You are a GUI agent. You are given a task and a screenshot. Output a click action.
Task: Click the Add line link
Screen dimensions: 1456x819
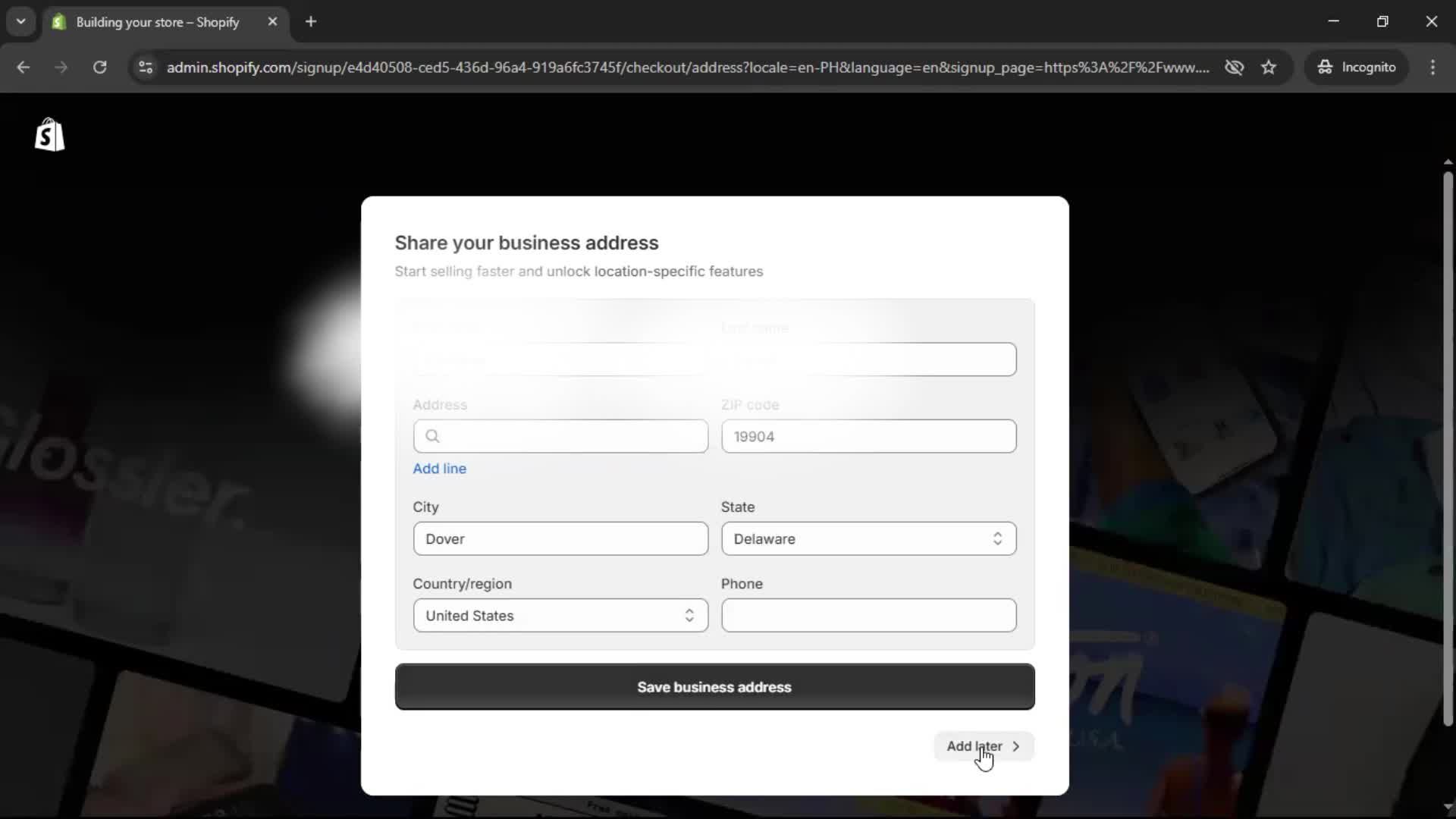tap(439, 469)
